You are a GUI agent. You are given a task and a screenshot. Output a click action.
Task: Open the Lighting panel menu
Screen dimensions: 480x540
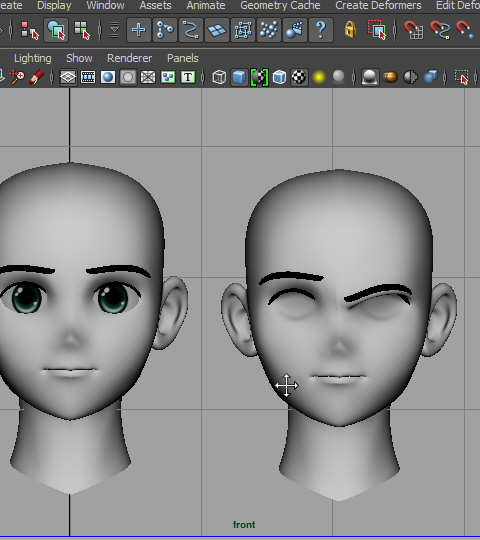pyautogui.click(x=33, y=58)
